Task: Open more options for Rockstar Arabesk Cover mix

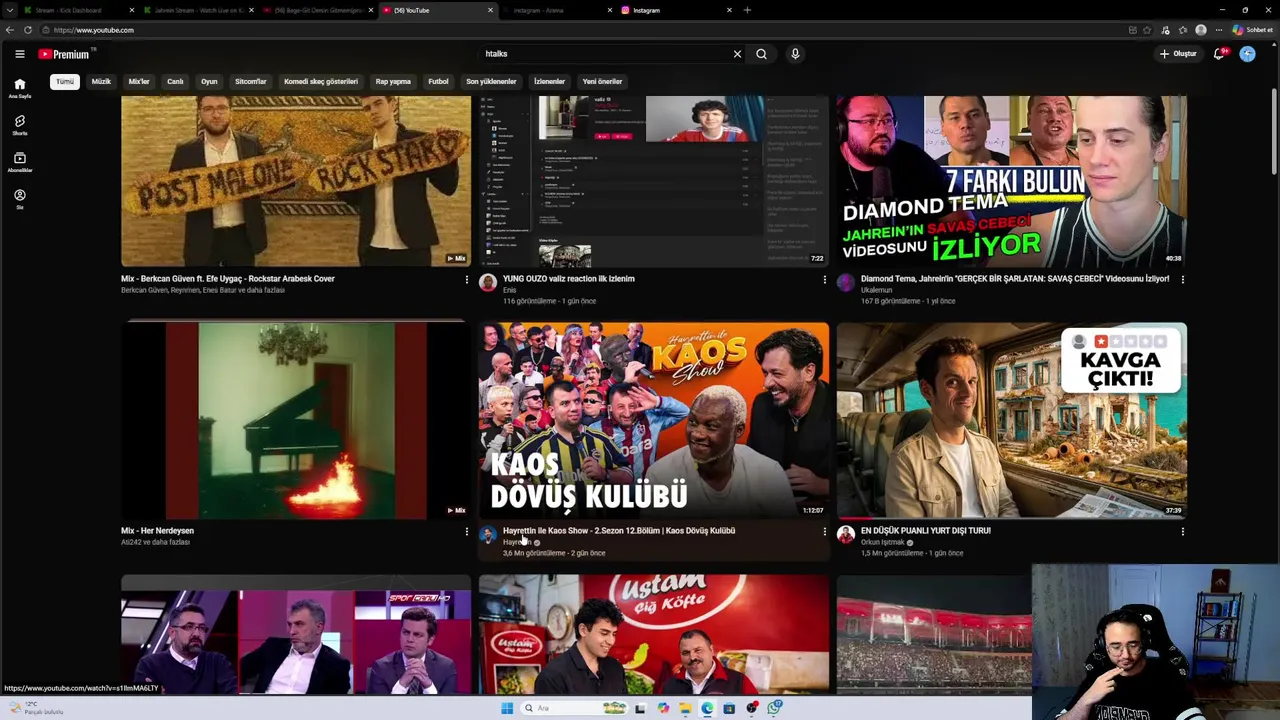Action: pyautogui.click(x=466, y=280)
